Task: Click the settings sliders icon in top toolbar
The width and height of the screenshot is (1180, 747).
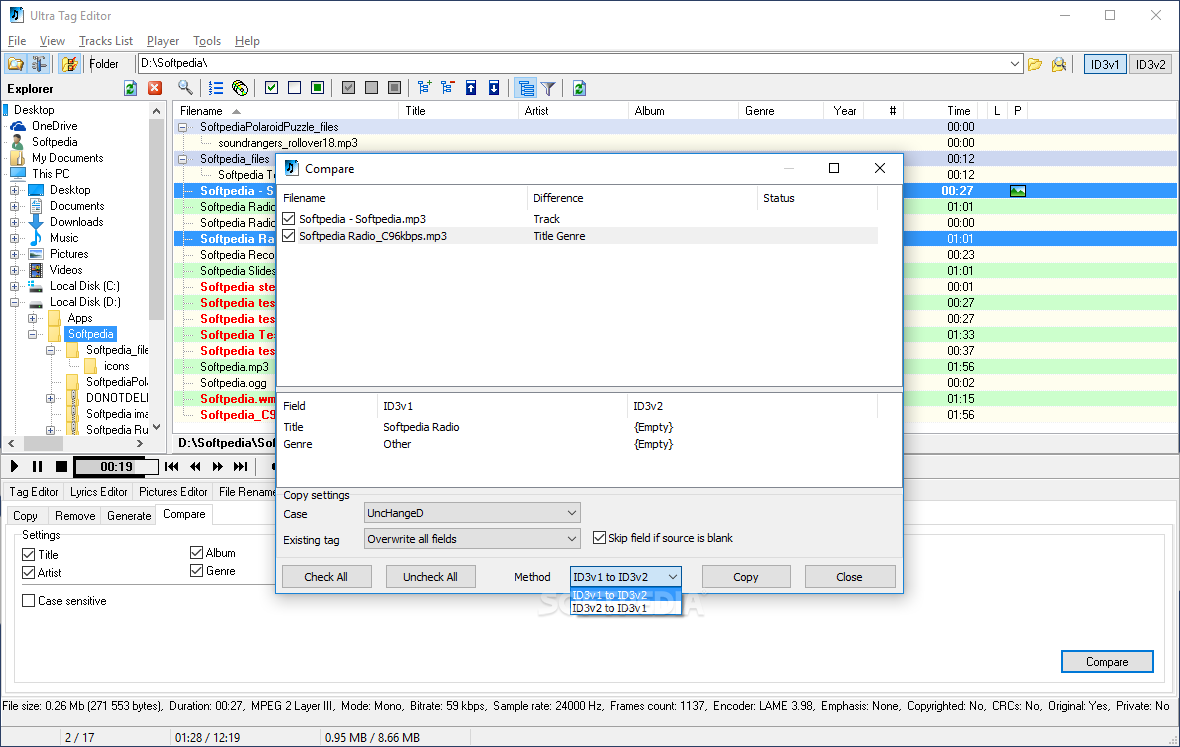Action: click(x=39, y=64)
